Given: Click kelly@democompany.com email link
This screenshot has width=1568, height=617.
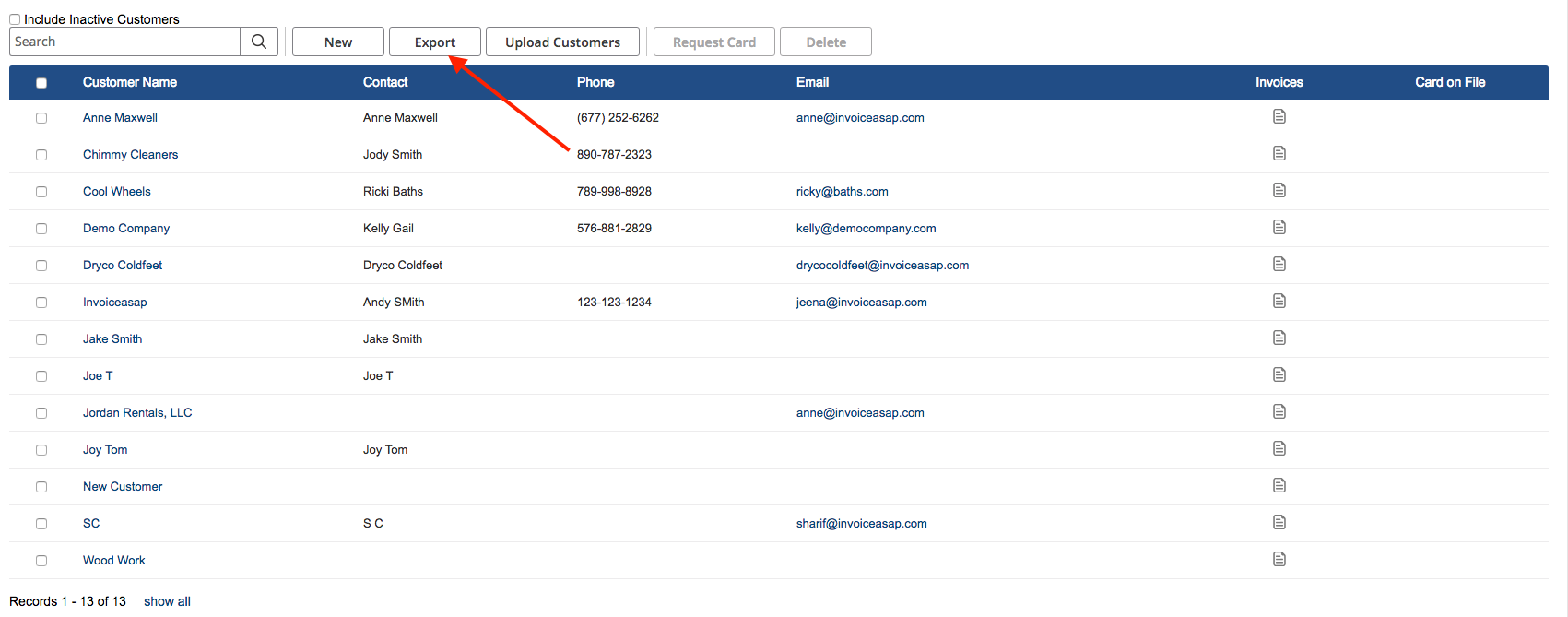Looking at the screenshot, I should [x=867, y=229].
